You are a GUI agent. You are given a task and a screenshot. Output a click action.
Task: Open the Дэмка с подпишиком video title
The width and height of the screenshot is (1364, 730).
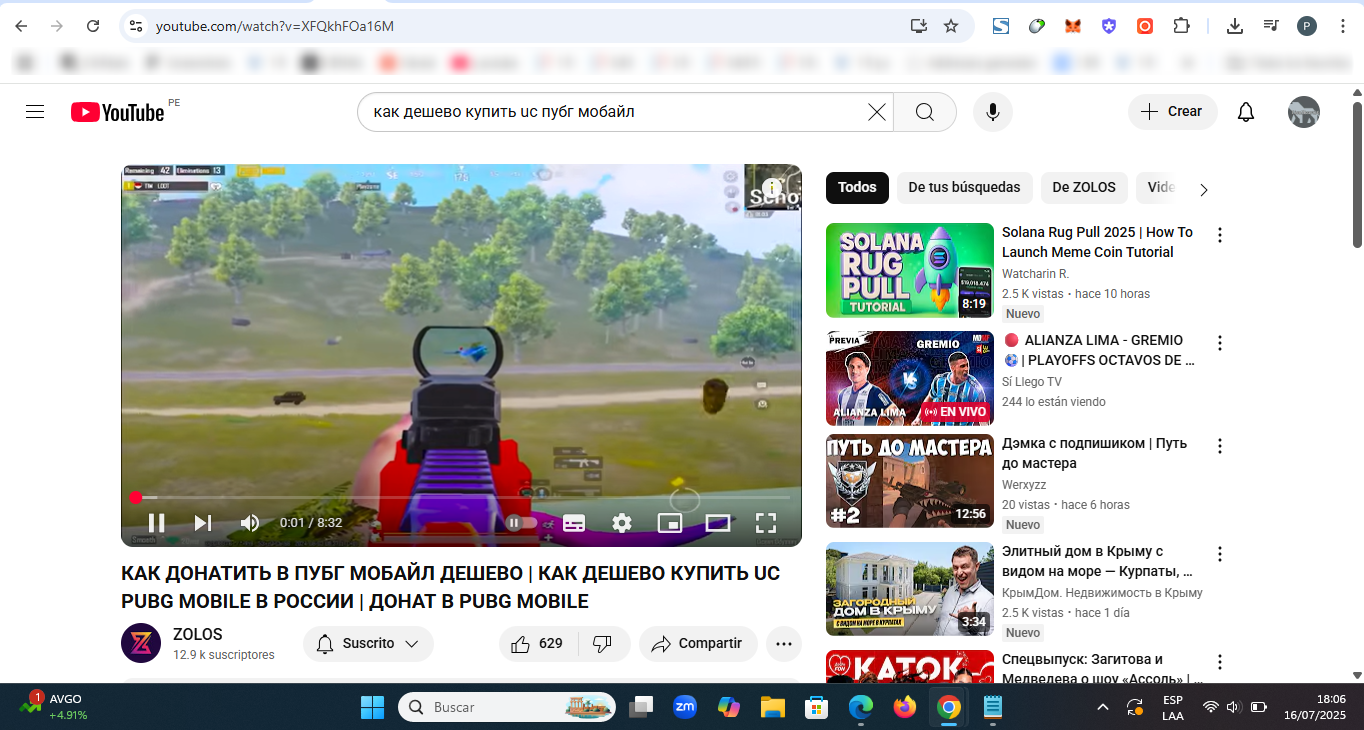coord(1095,453)
